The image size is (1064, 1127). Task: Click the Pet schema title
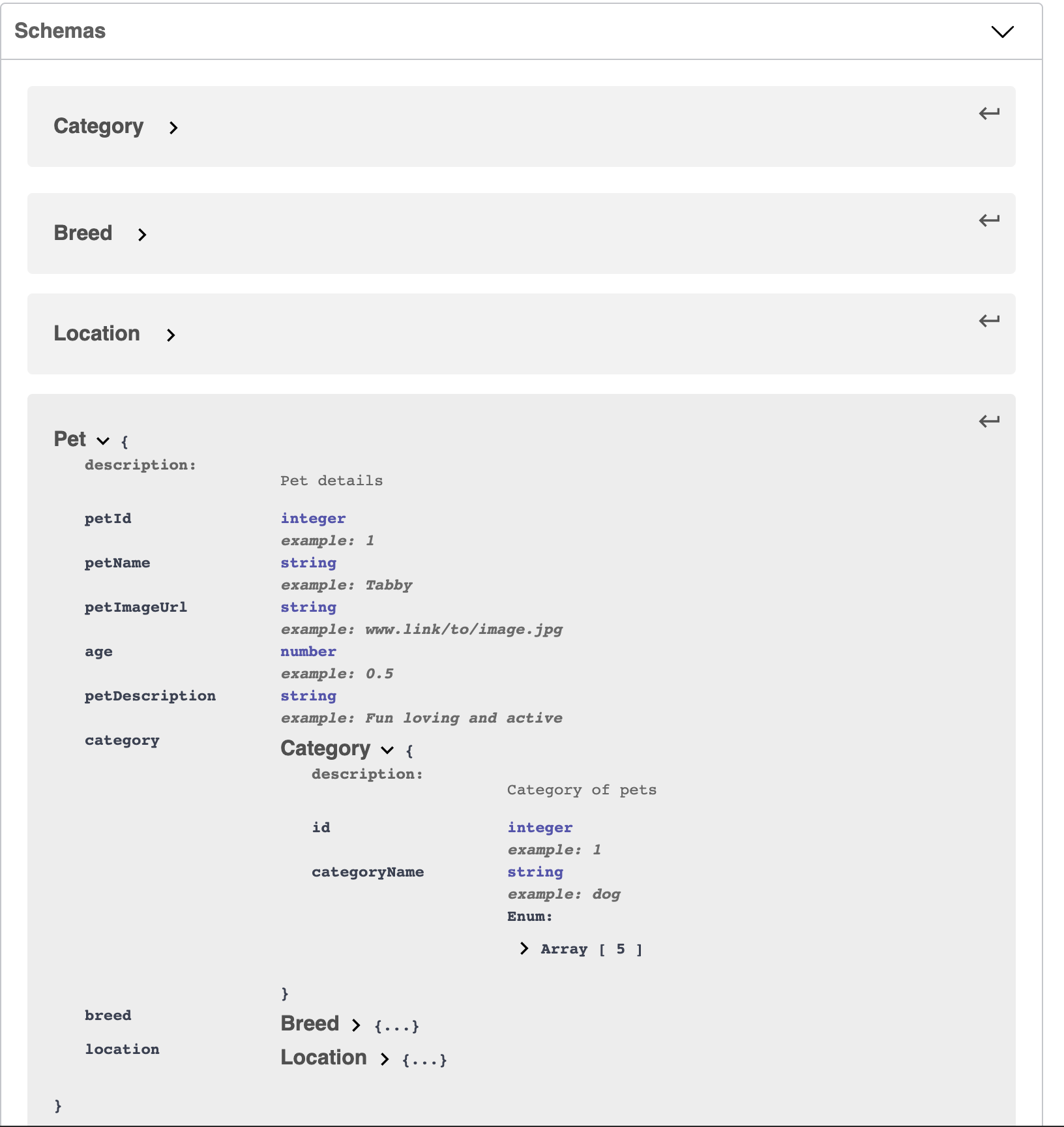[x=70, y=439]
